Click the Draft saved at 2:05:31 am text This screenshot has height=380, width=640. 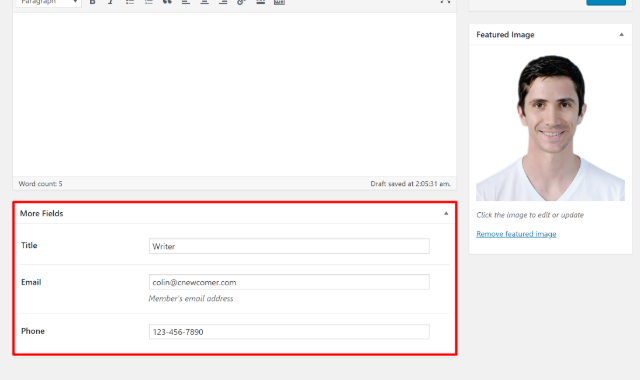(x=411, y=184)
